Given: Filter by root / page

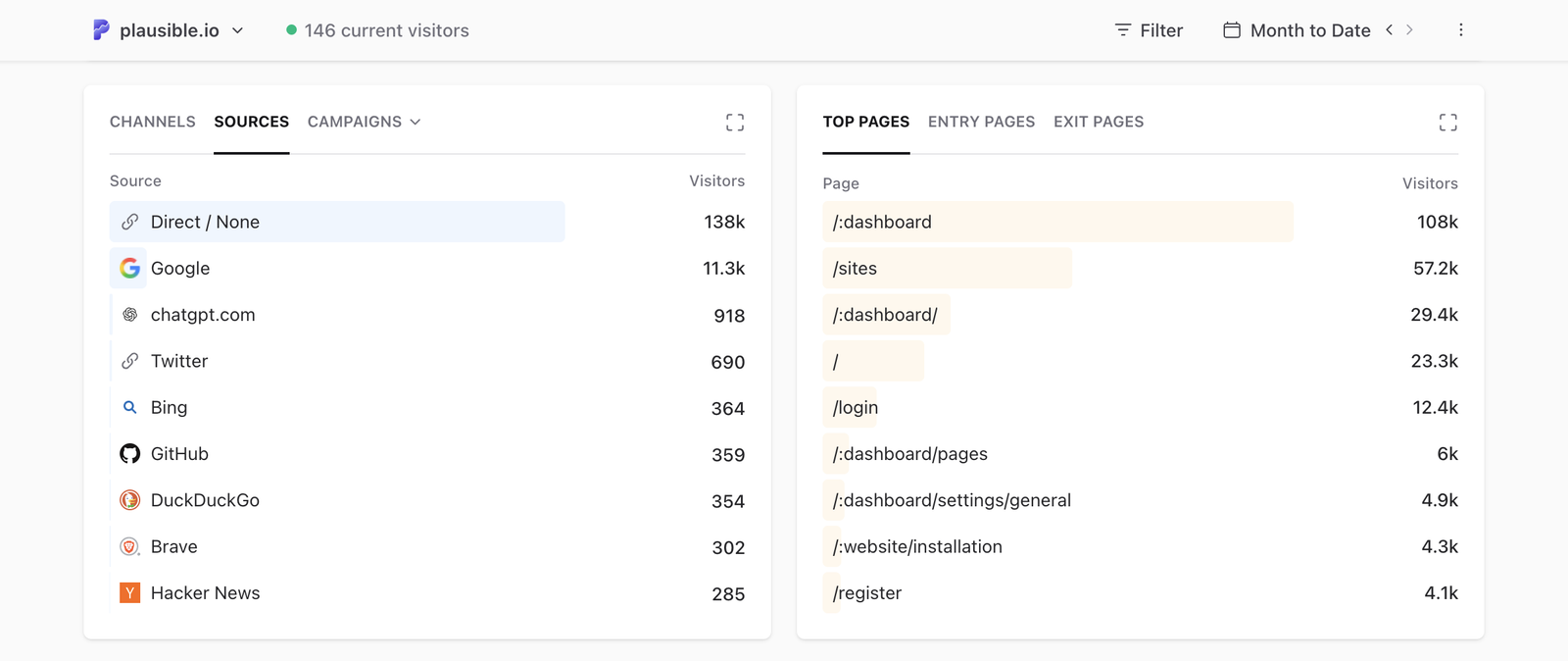Looking at the screenshot, I should (x=836, y=362).
